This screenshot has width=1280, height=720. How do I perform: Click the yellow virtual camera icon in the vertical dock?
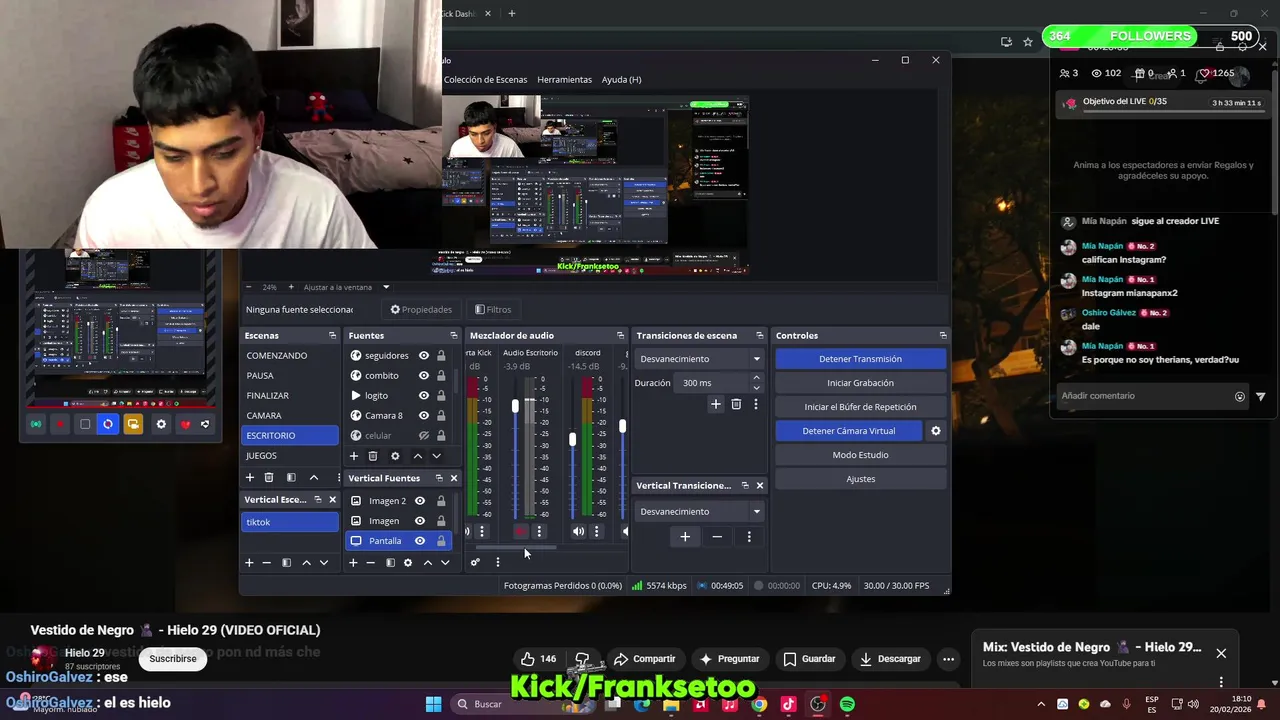(133, 424)
